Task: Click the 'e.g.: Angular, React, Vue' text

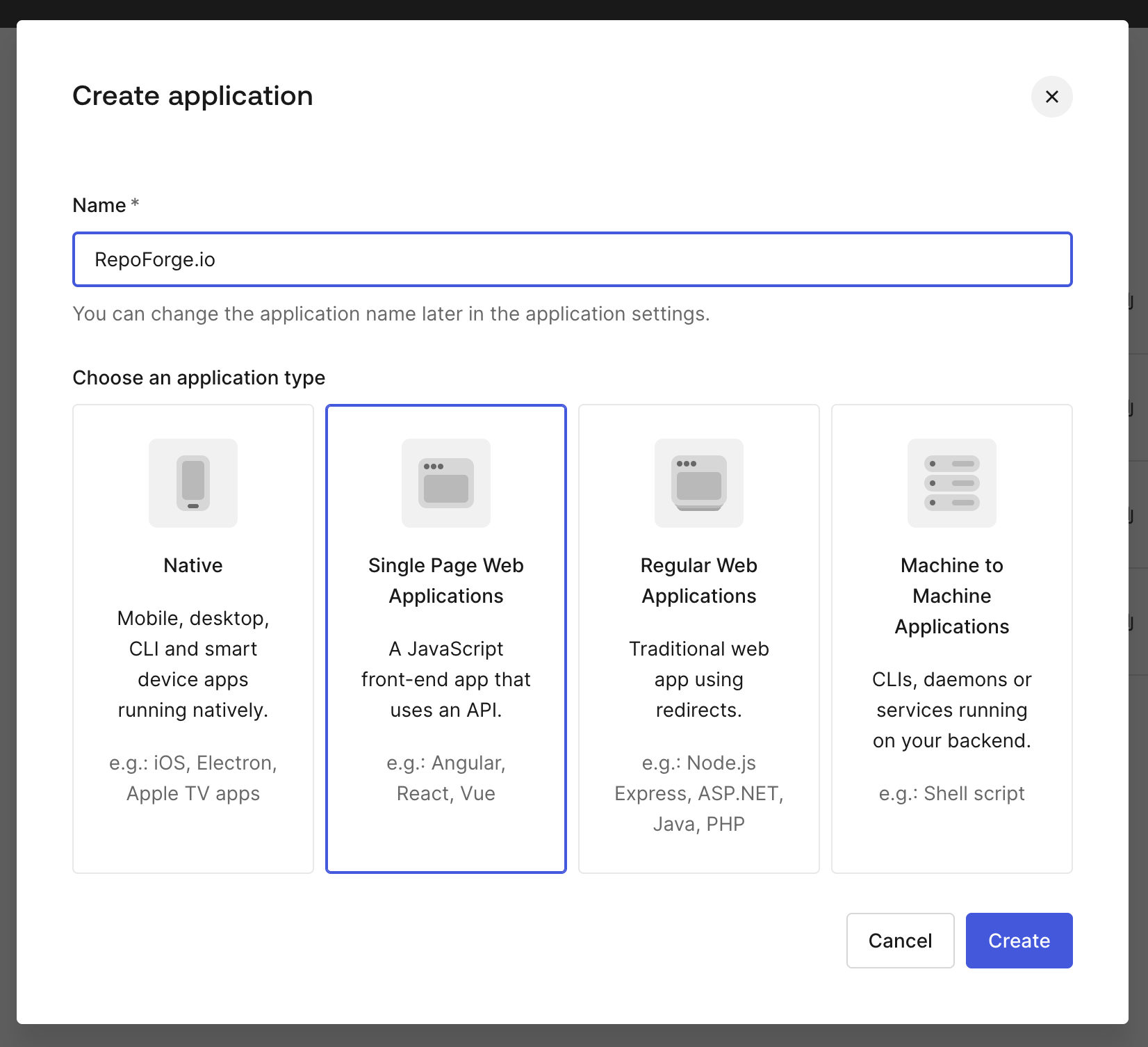Action: click(x=446, y=778)
